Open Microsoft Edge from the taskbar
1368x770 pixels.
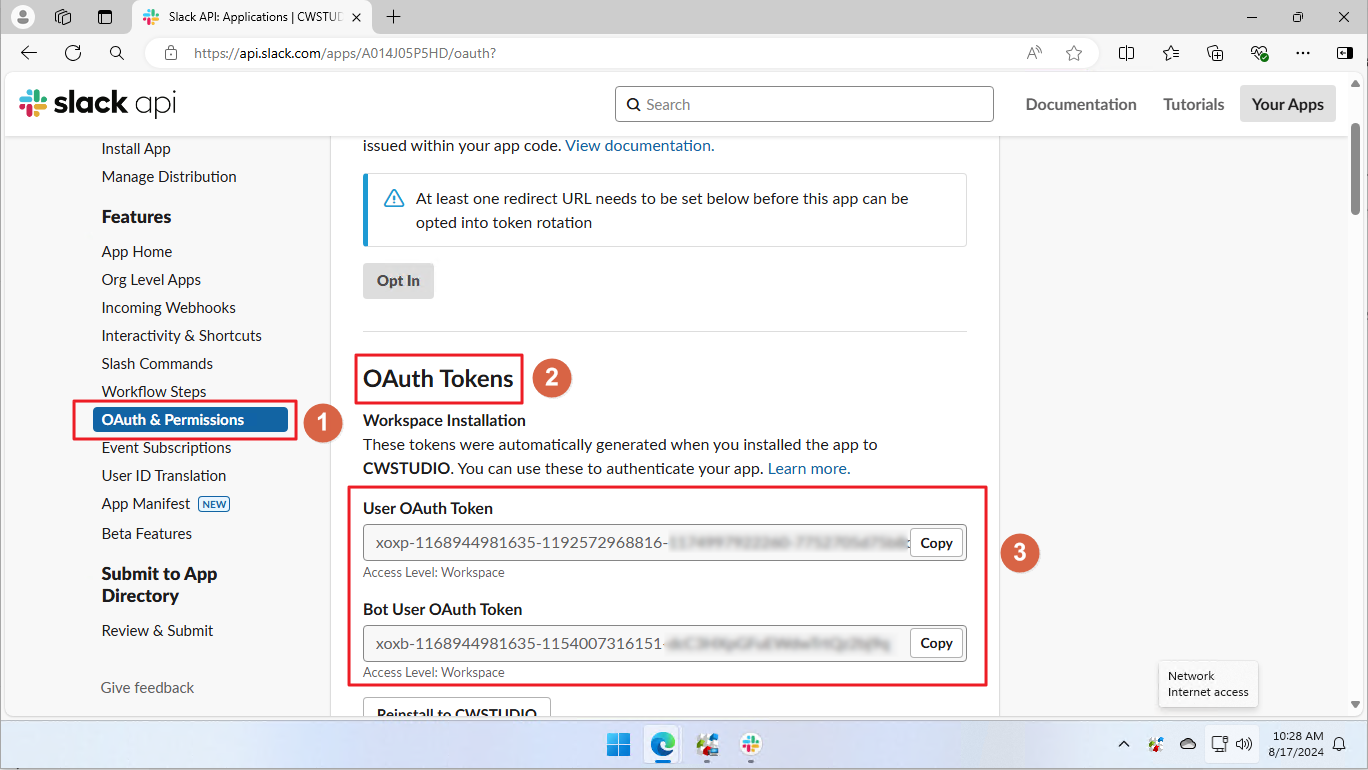(x=662, y=744)
